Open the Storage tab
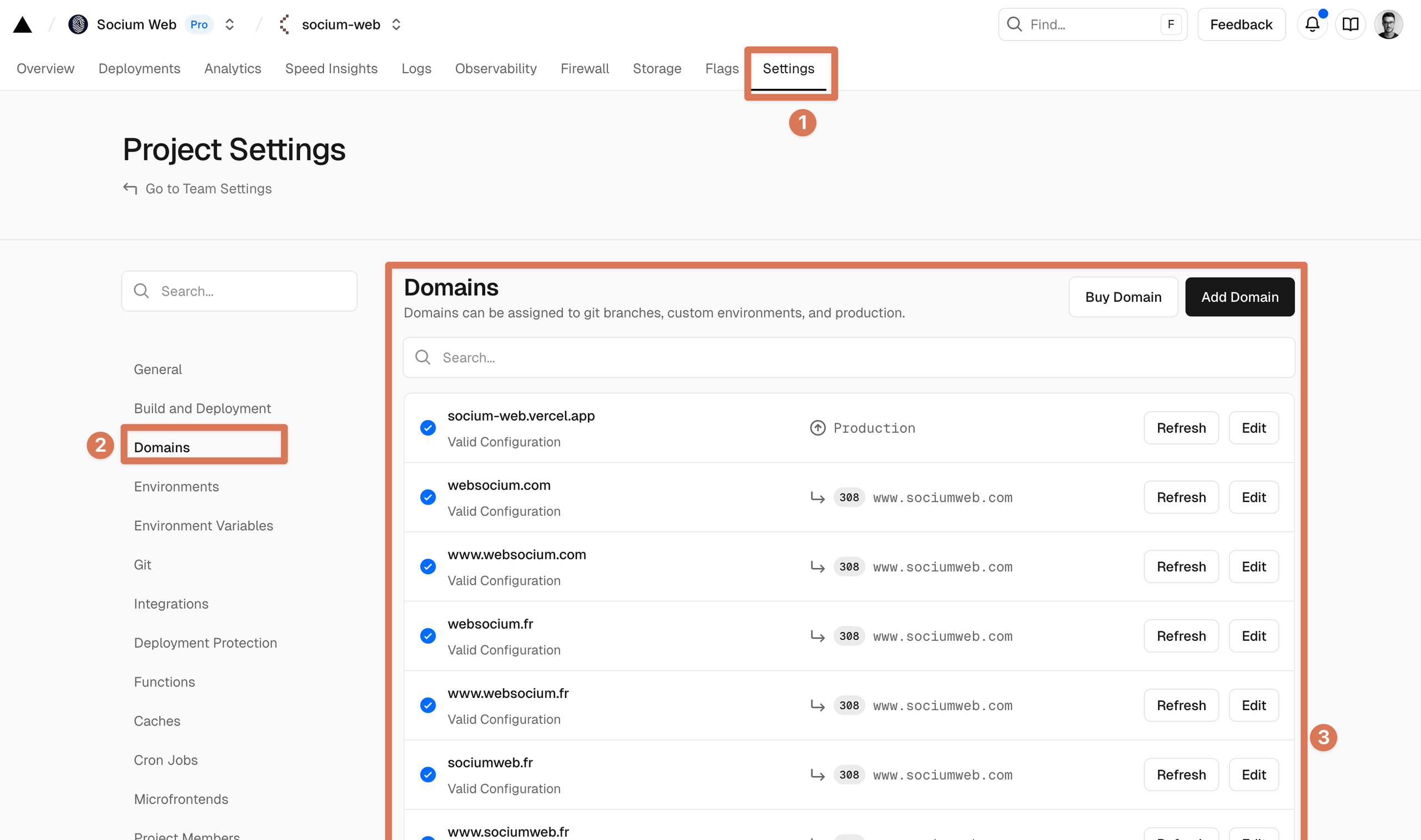Image resolution: width=1421 pixels, height=840 pixels. click(657, 68)
